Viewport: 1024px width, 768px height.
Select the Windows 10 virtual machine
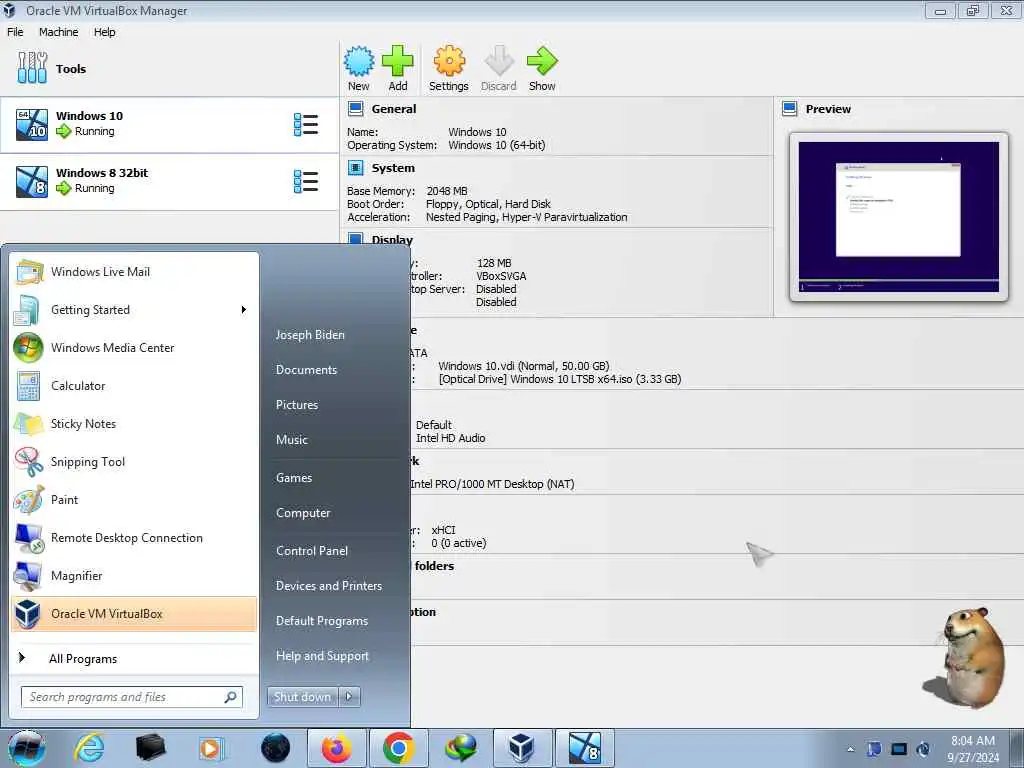tap(169, 125)
